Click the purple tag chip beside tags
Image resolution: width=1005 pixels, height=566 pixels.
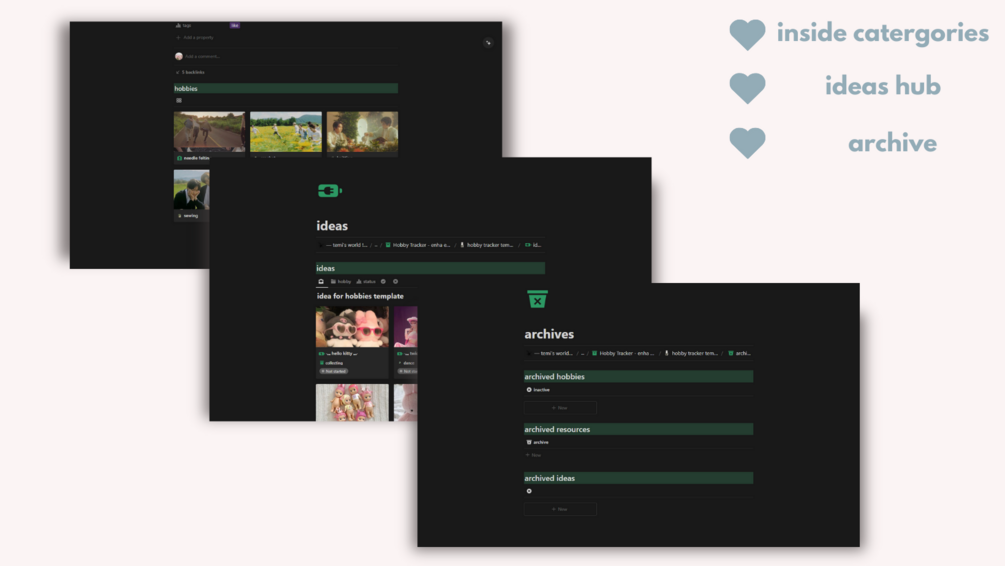pyautogui.click(x=235, y=26)
